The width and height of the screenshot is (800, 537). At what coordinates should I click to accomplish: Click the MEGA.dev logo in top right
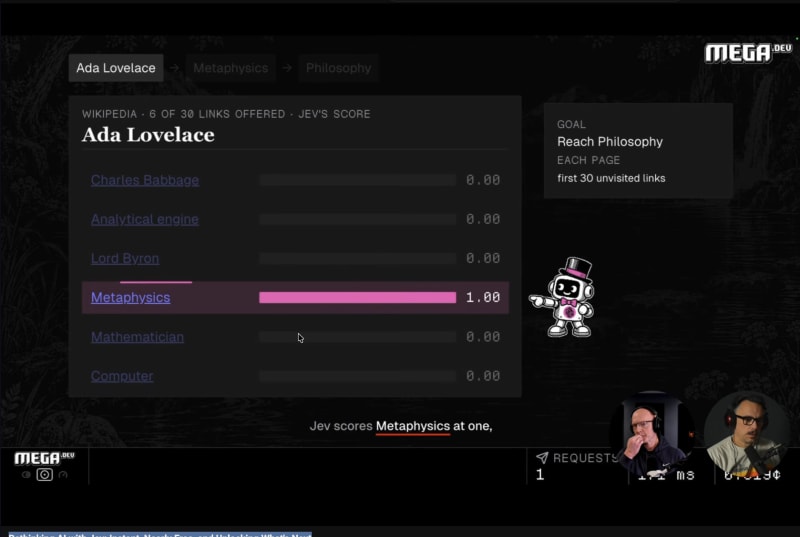(748, 53)
